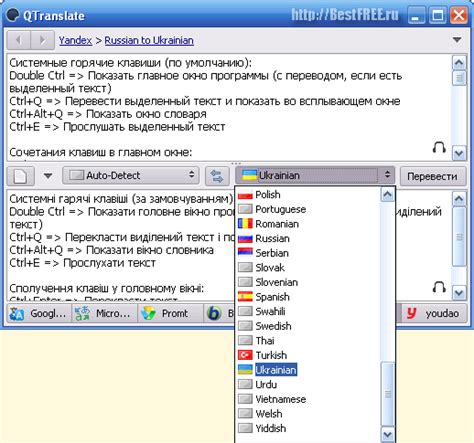Choose Yiddish from the list
This screenshot has width=474, height=443.
(308, 428)
